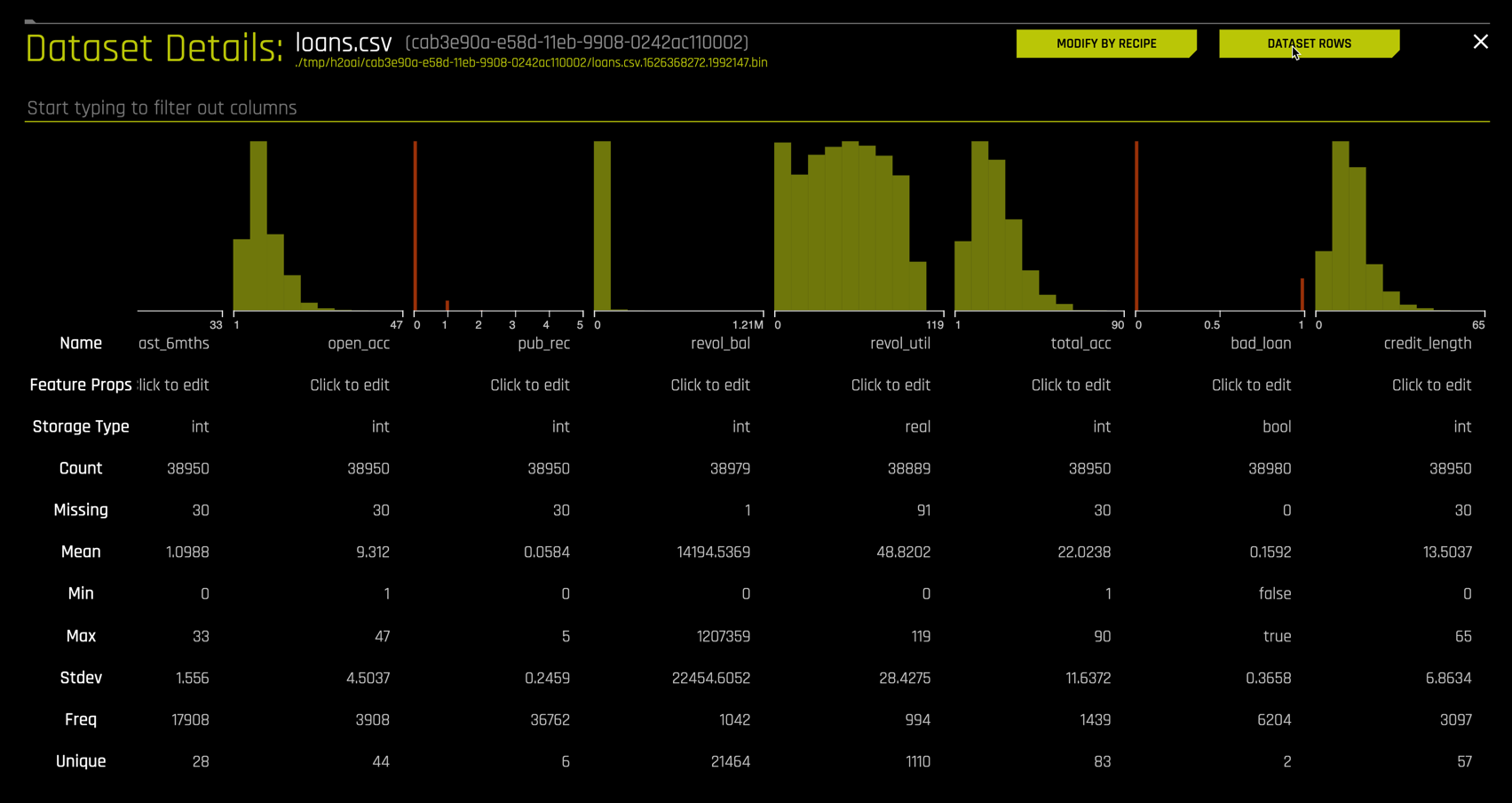Image resolution: width=1512 pixels, height=803 pixels.
Task: Click to edit revol_bal feature props
Action: pyautogui.click(x=710, y=386)
